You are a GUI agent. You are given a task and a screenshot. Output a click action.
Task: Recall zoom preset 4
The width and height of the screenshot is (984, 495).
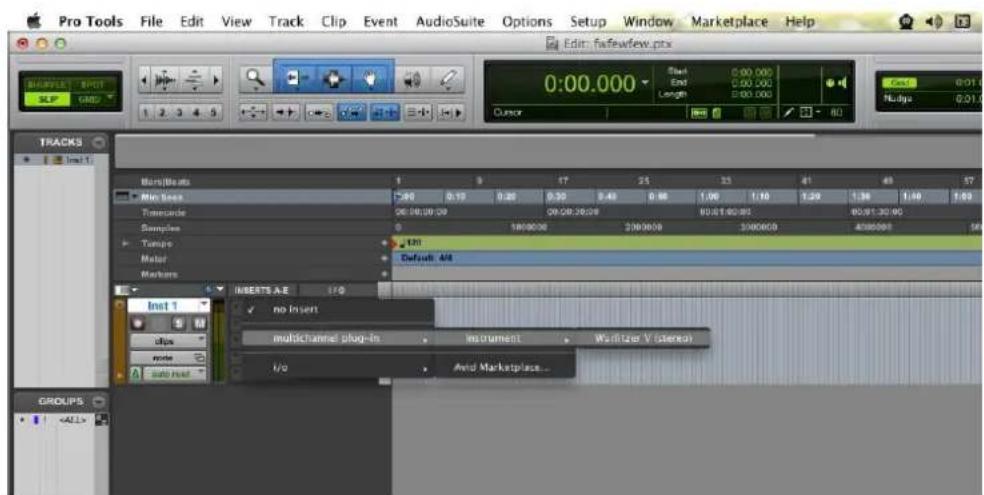click(196, 112)
